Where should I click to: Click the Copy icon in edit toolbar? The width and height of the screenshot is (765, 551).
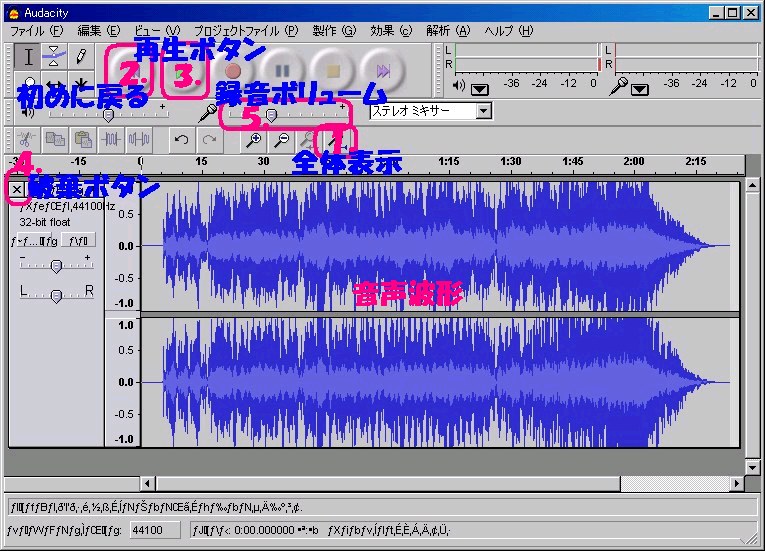pos(55,140)
